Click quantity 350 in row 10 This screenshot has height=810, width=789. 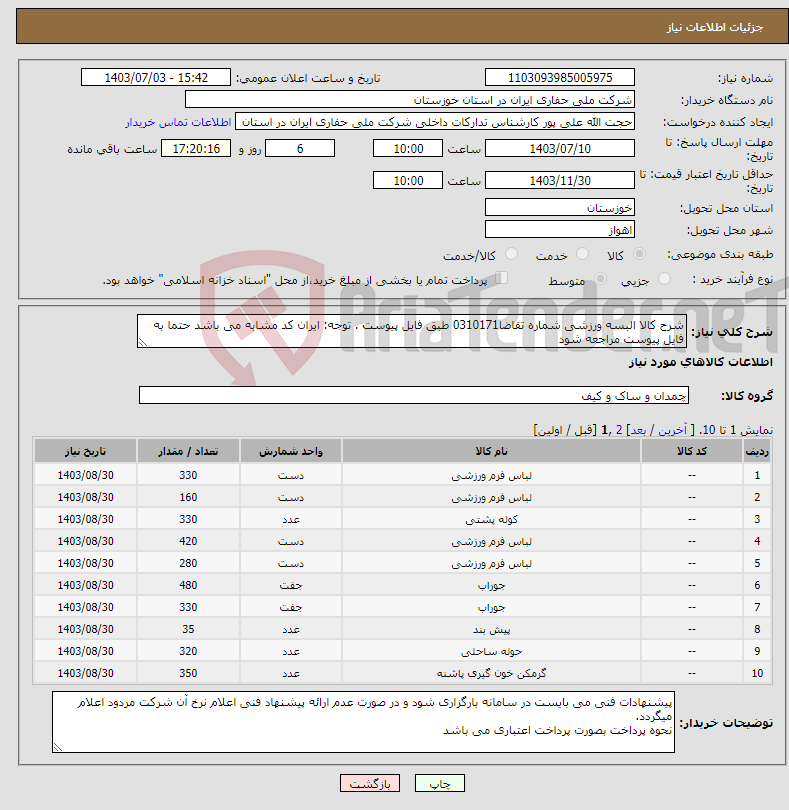[188, 673]
